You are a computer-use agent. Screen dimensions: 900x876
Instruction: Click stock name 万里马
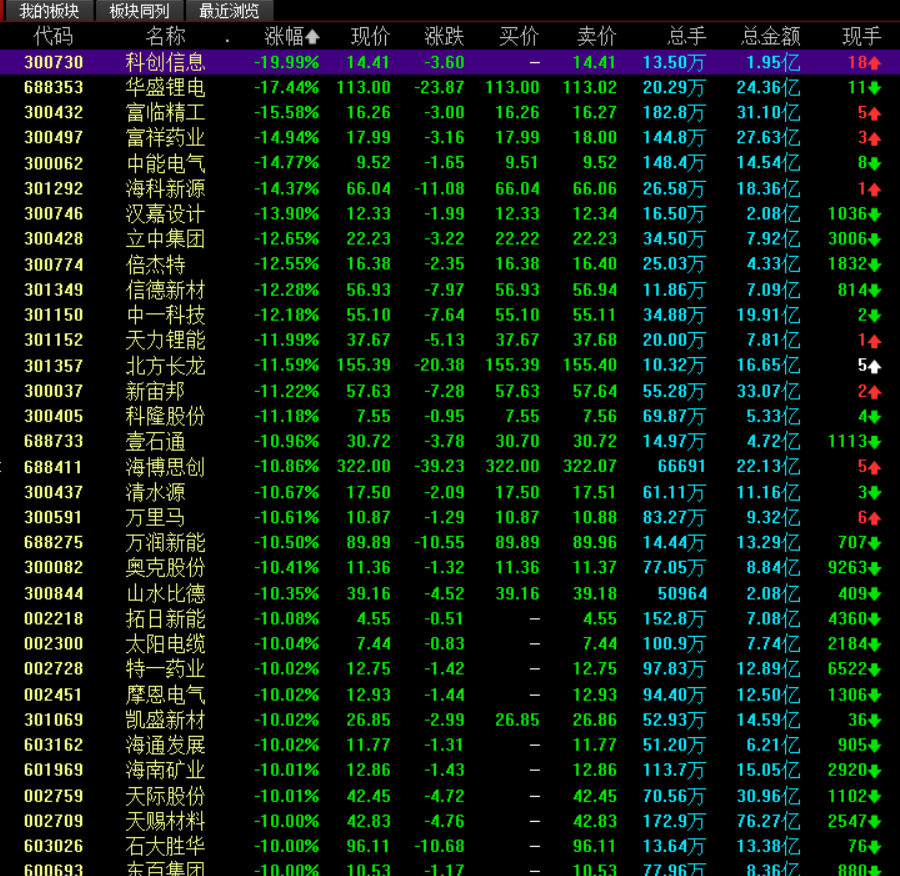point(156,517)
